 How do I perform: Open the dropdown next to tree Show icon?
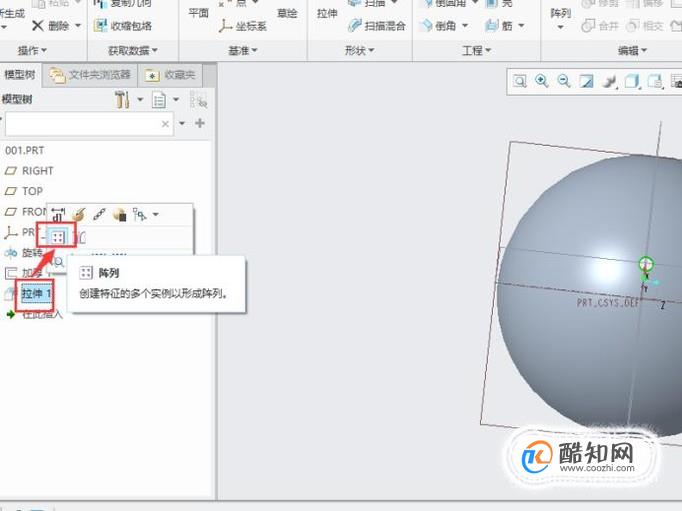tap(176, 100)
